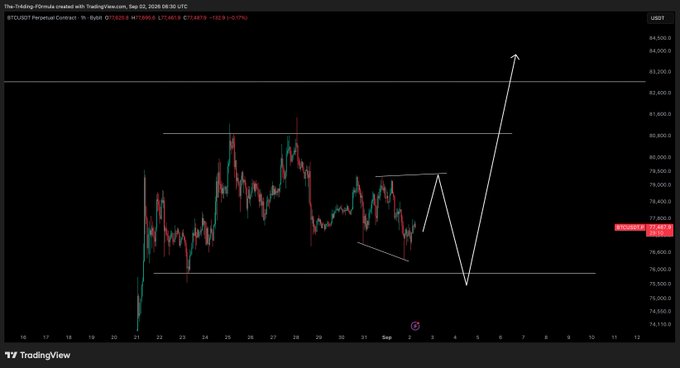Click the open price value O77,620.8
This screenshot has height=368, width=680.
117,18
